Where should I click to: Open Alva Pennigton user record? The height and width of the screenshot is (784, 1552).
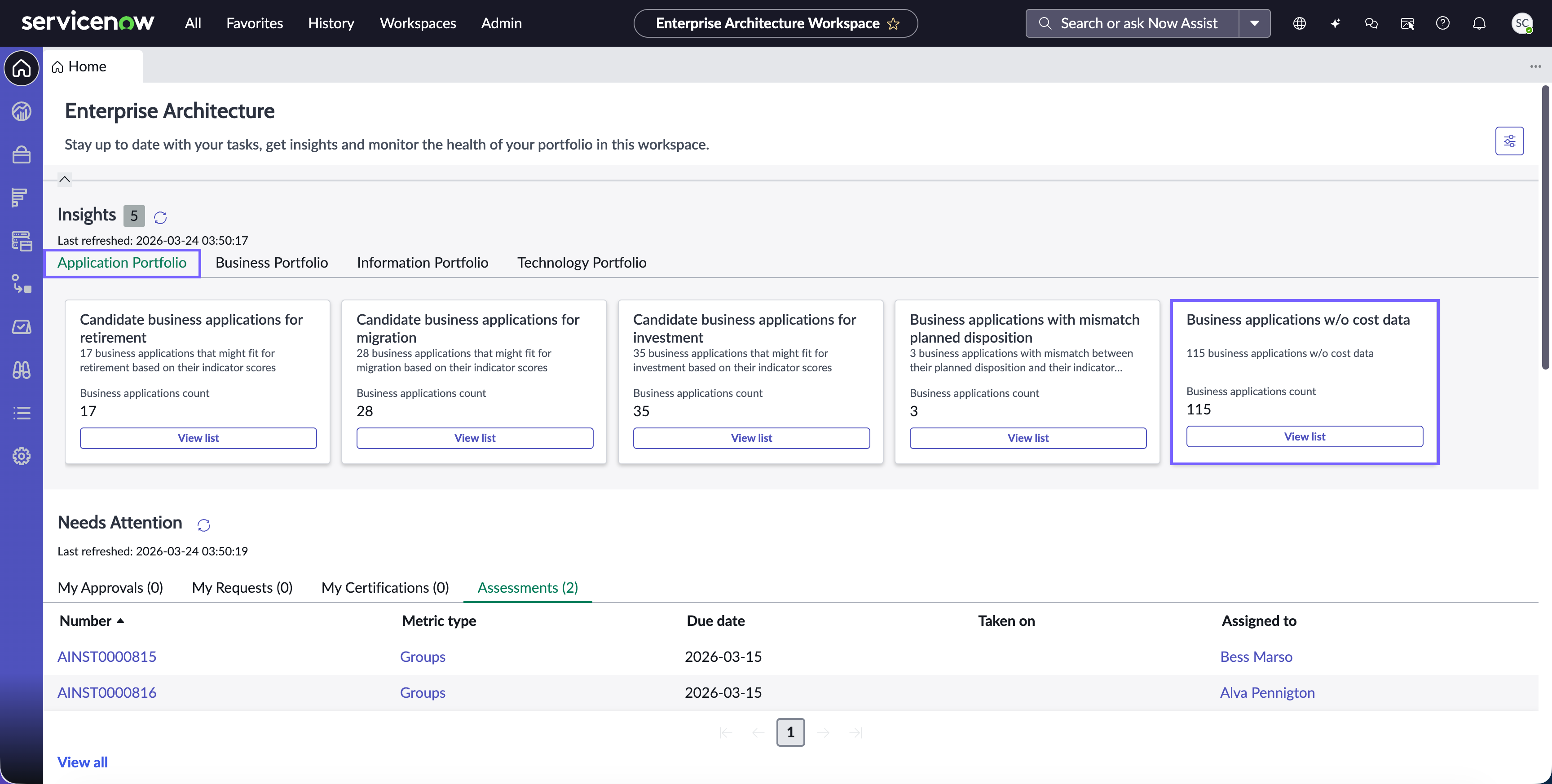[x=1267, y=692]
